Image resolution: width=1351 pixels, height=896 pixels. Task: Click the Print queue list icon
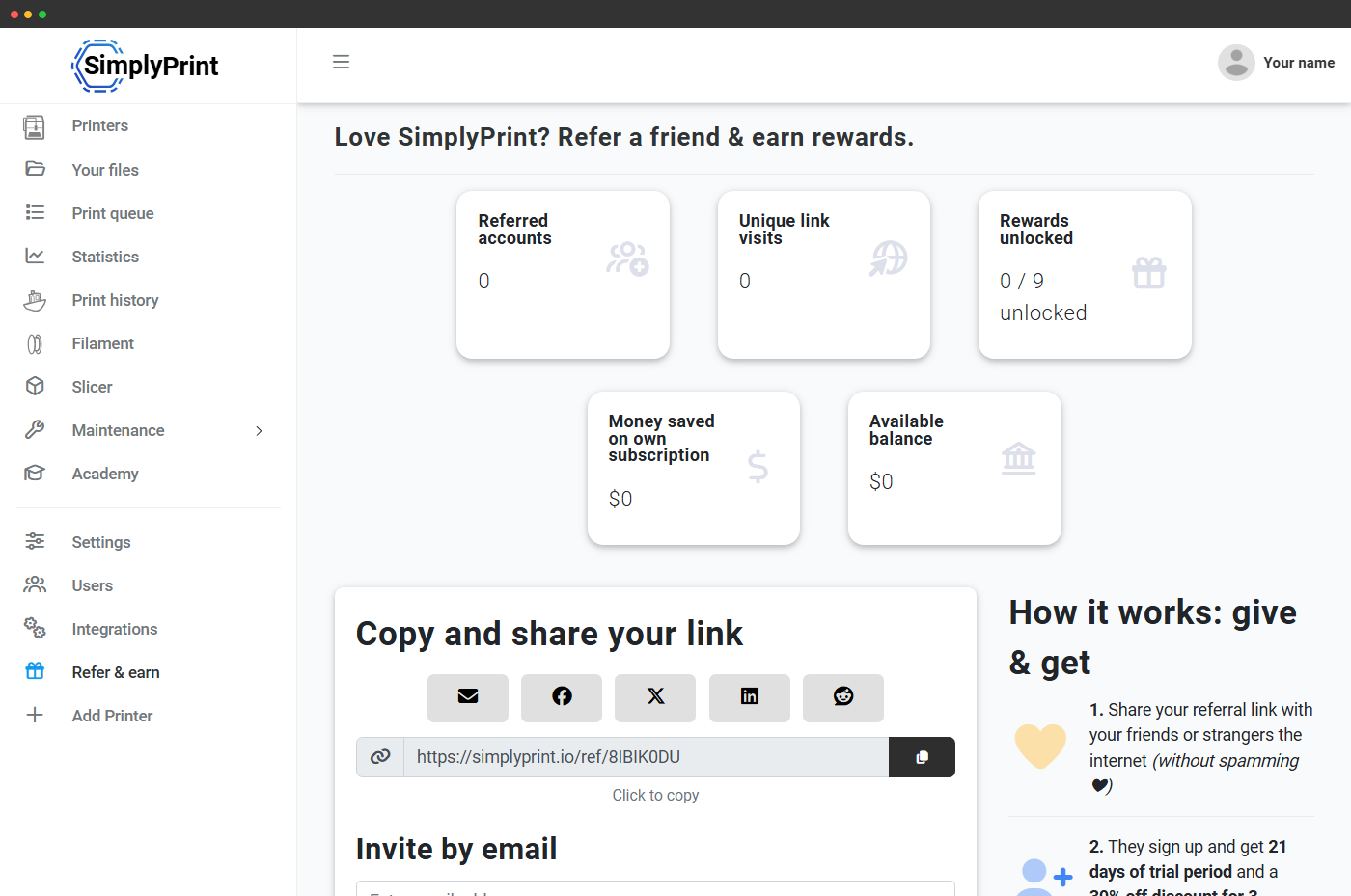point(35,212)
